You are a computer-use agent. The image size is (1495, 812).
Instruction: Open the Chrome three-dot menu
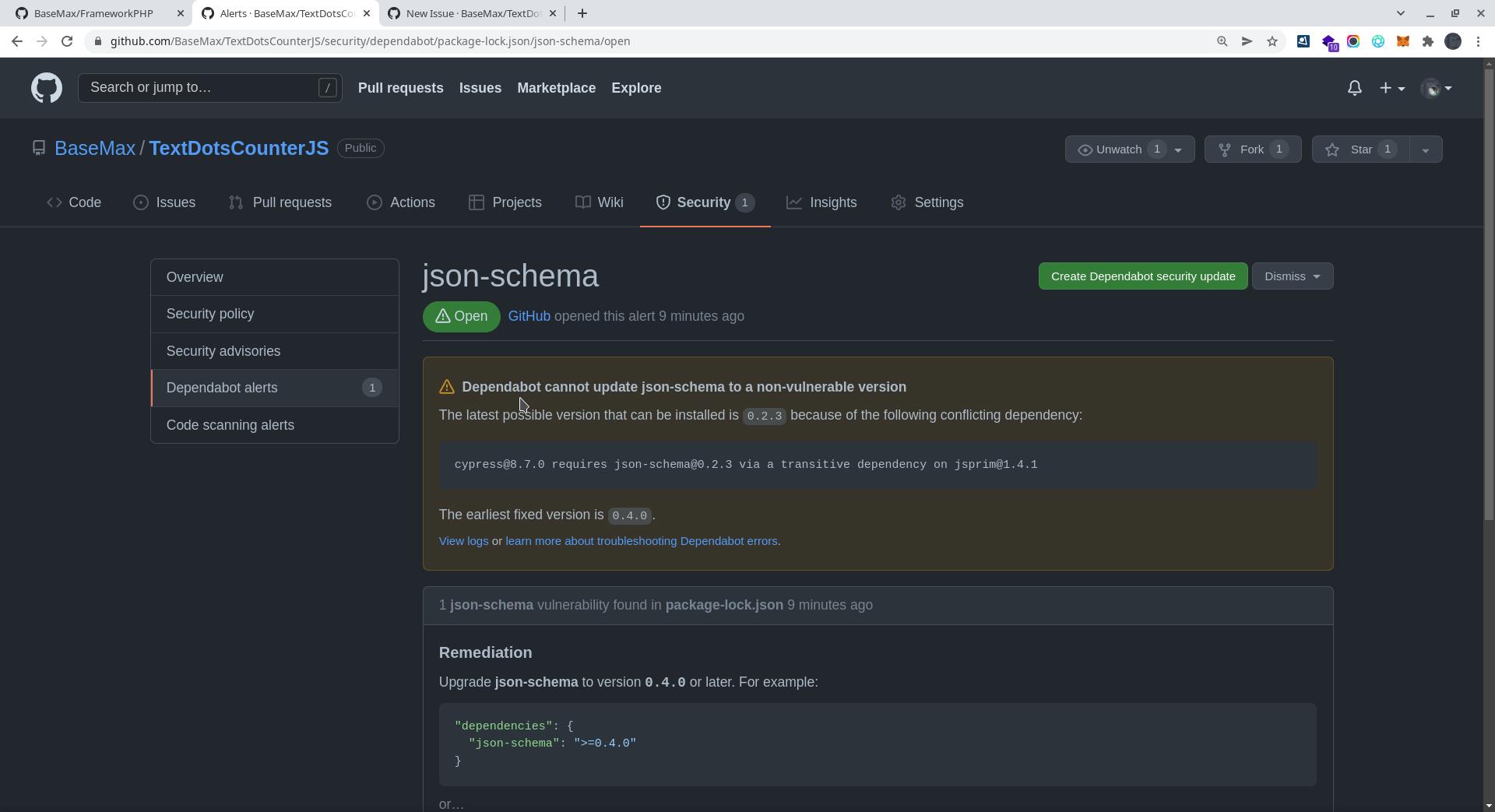click(x=1479, y=41)
